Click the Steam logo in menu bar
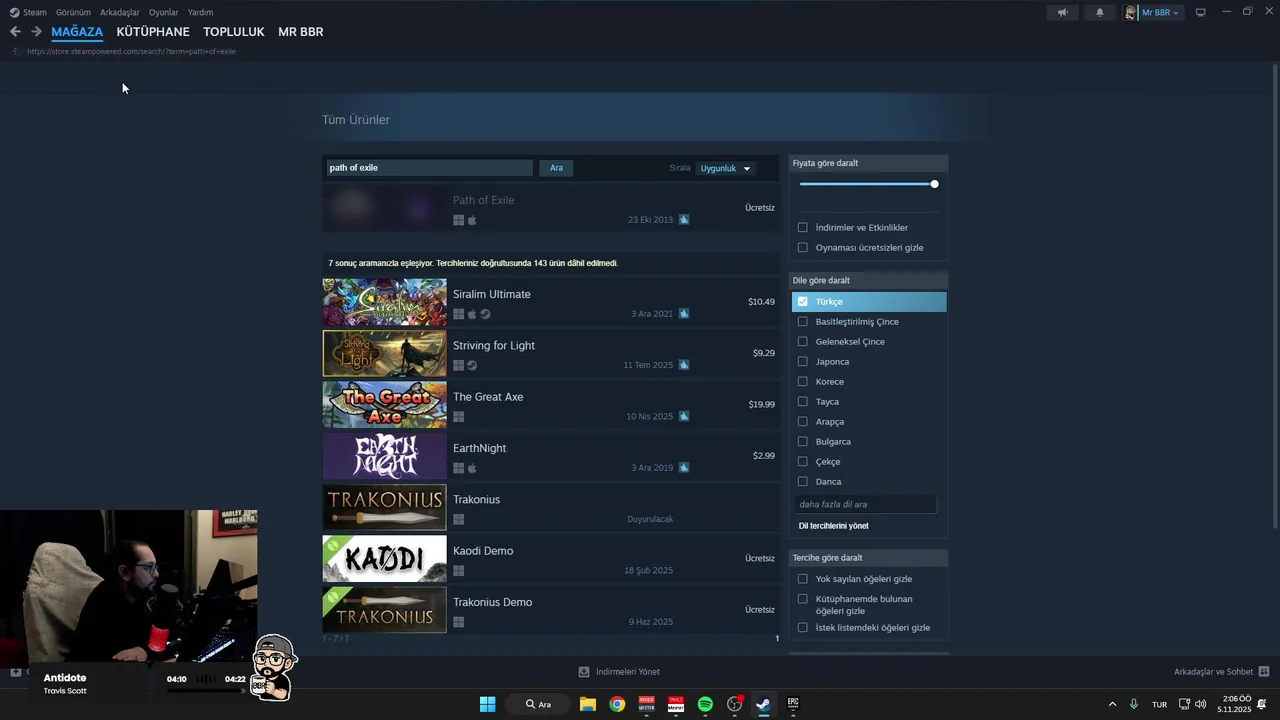Screen dimensions: 1280x720 click(x=14, y=12)
